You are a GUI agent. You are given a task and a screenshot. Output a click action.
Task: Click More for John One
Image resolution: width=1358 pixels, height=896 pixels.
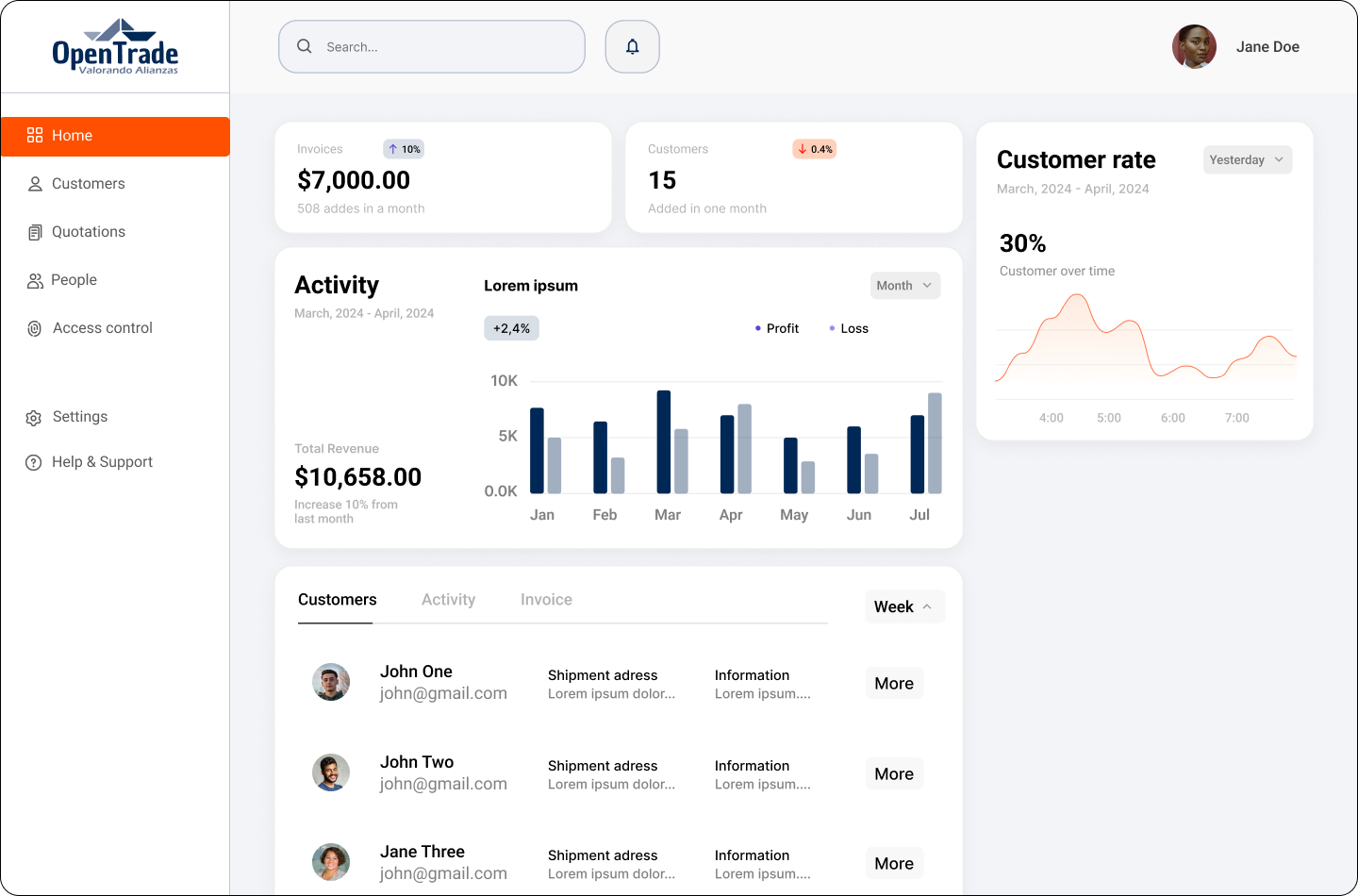(x=894, y=683)
